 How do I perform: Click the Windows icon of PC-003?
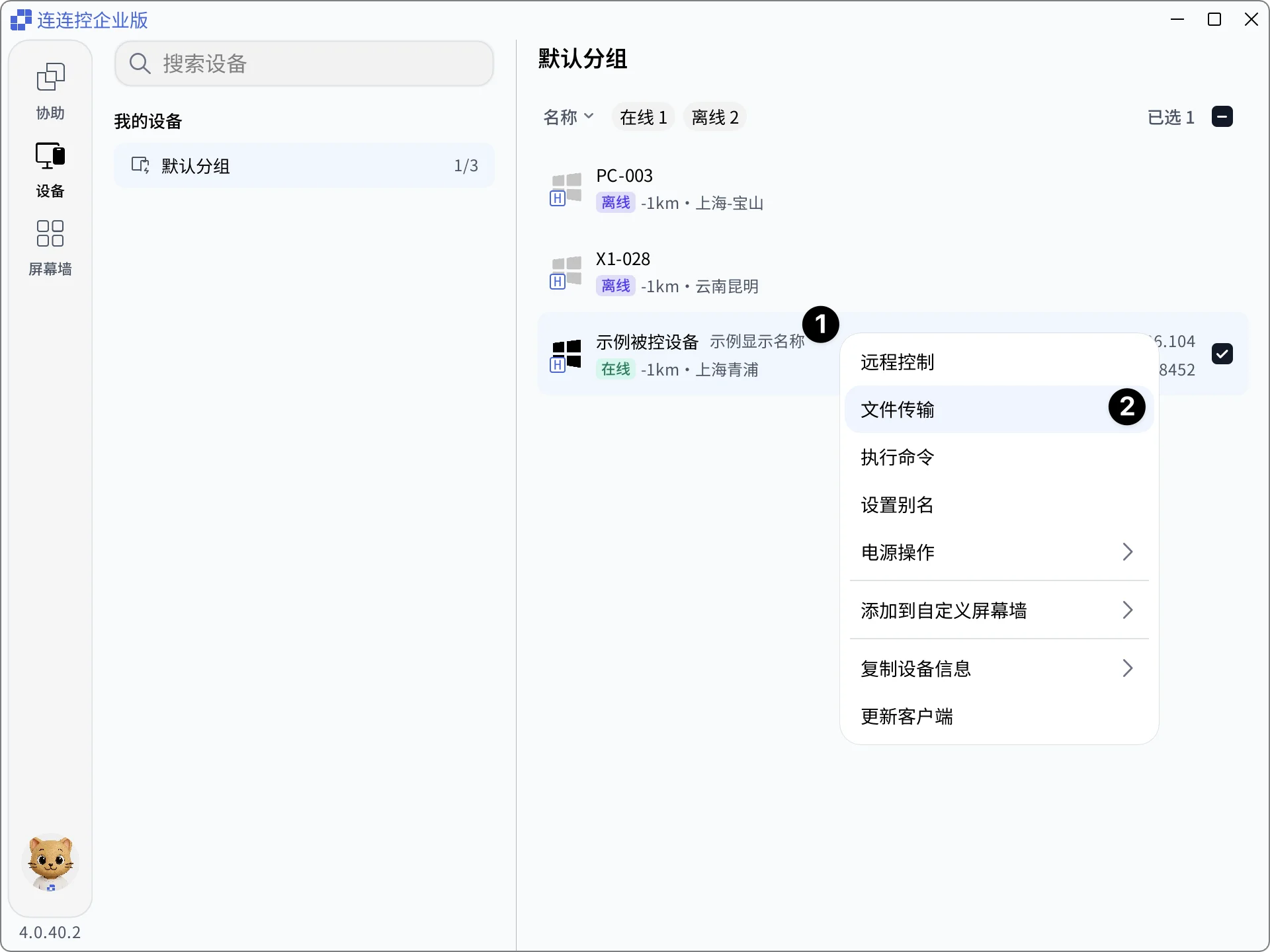566,189
